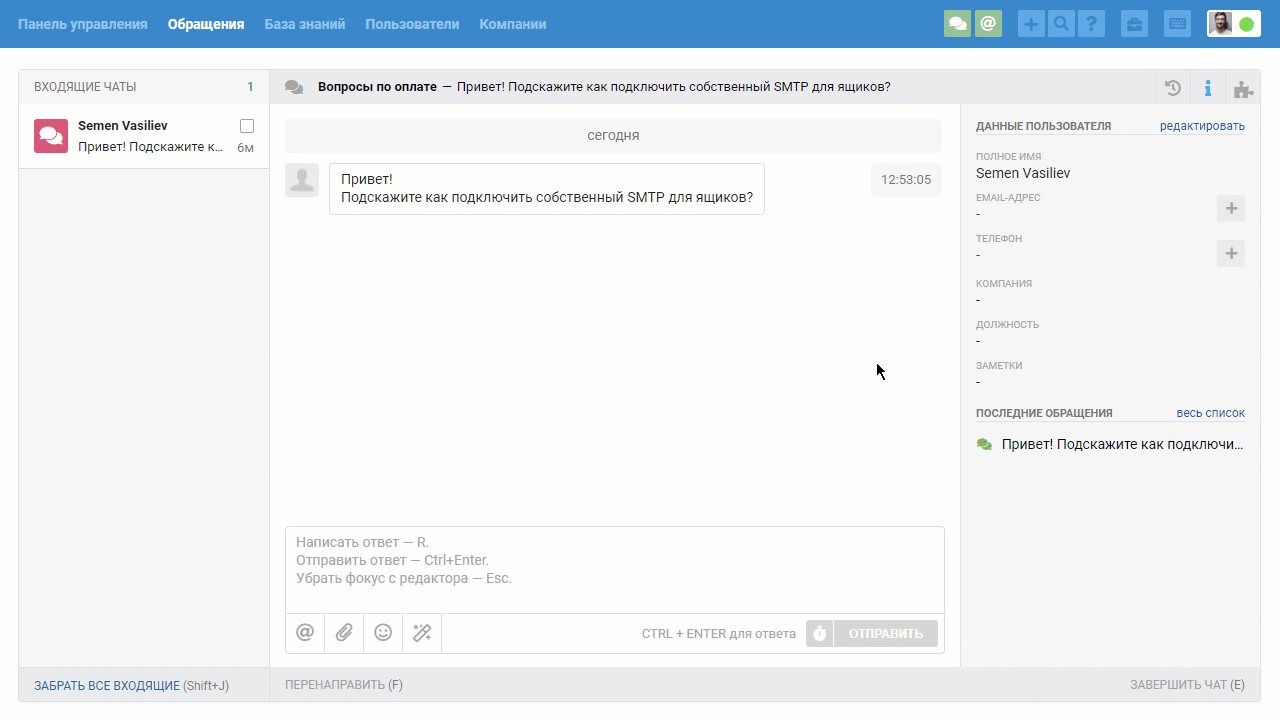Mention a colleague using the @ icon
Viewport: 1280px width, 720px height.
(x=305, y=633)
